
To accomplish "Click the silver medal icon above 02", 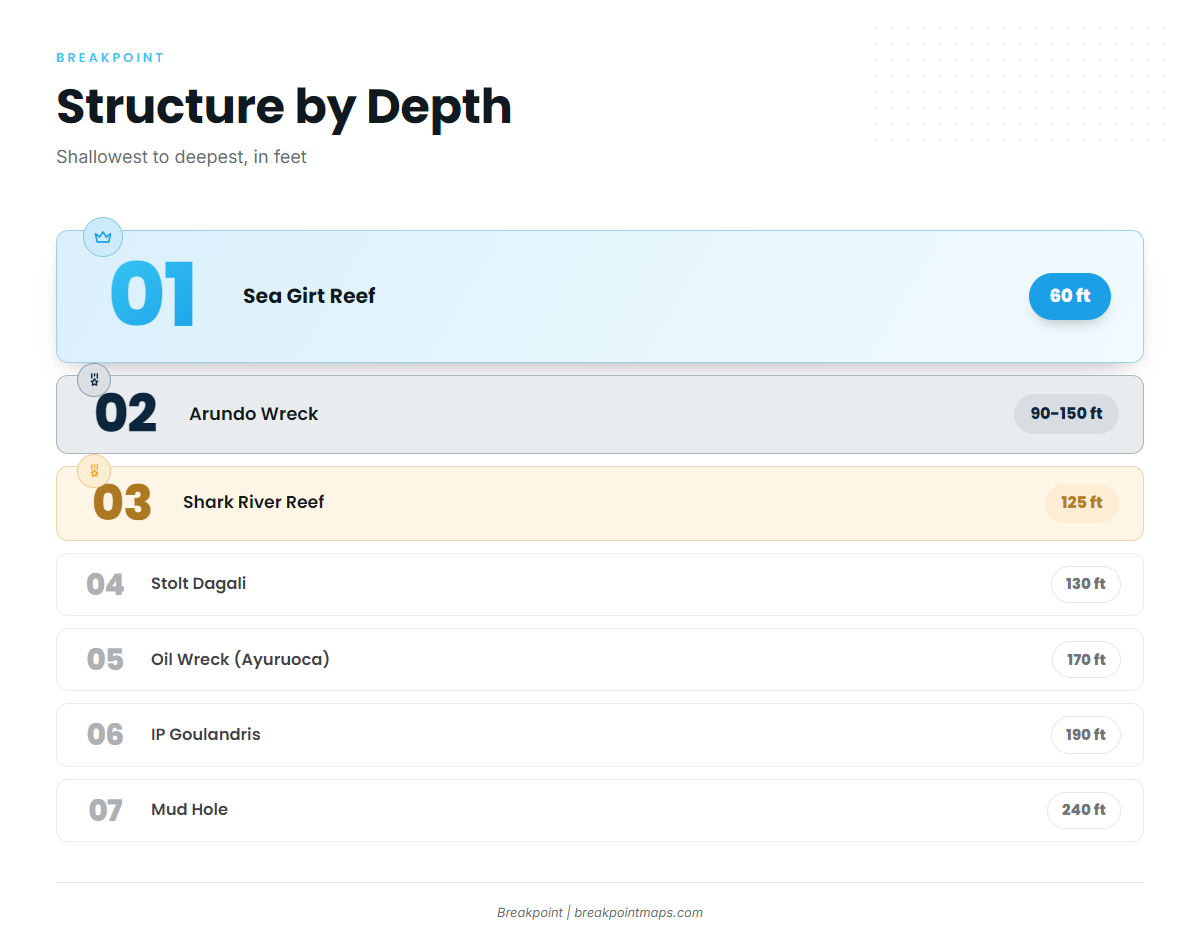I will pos(94,380).
